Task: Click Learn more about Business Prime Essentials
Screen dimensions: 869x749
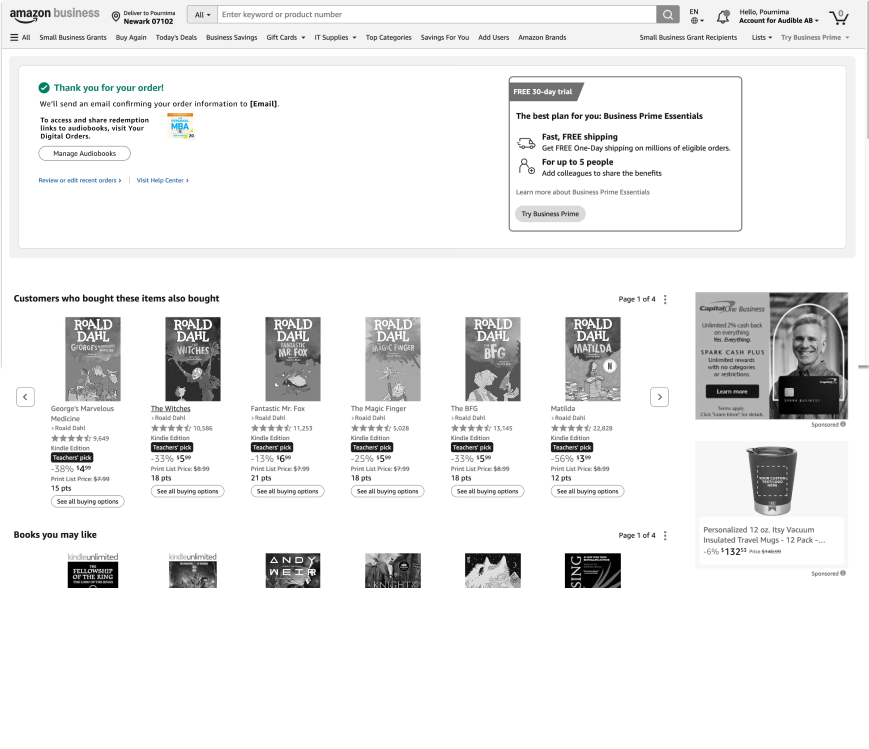Action: [582, 192]
